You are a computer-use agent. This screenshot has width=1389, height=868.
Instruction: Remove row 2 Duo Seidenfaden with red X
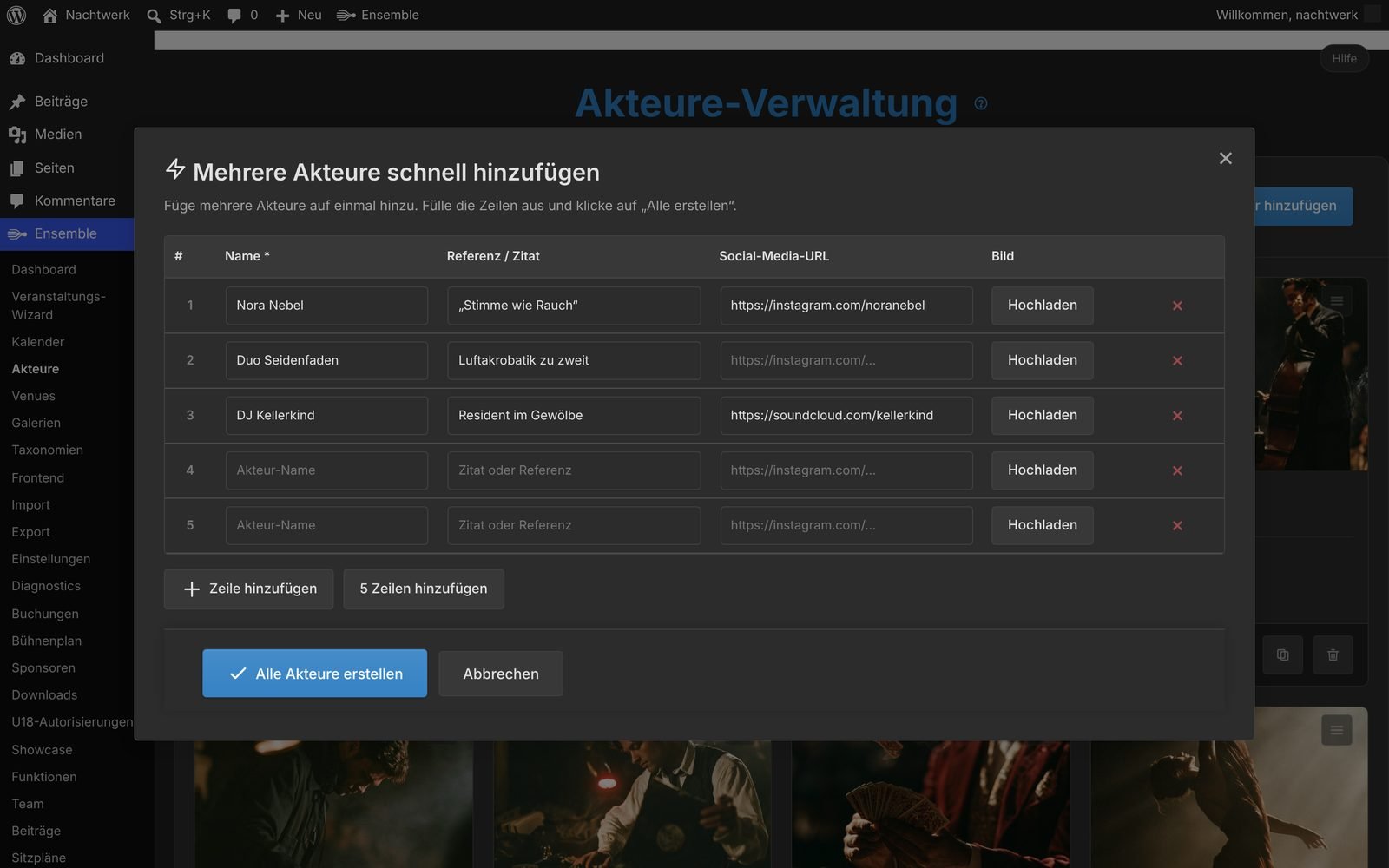click(x=1177, y=360)
